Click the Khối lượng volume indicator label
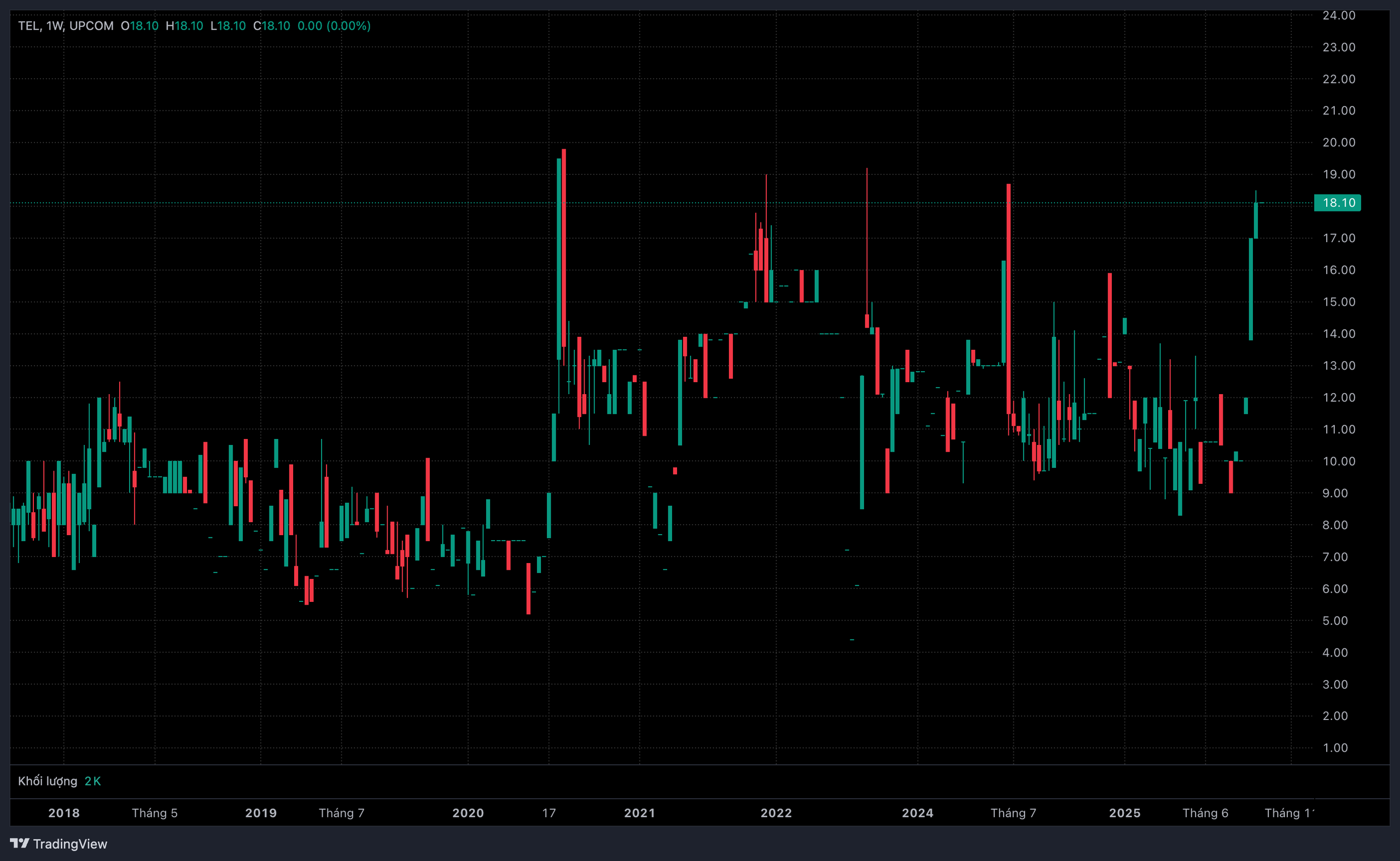 [47, 781]
